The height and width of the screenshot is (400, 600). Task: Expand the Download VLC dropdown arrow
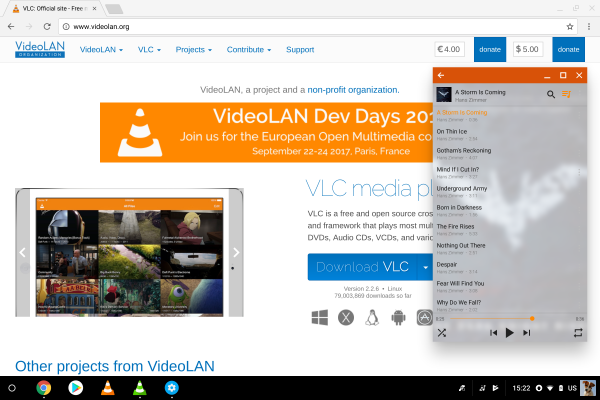point(426,267)
